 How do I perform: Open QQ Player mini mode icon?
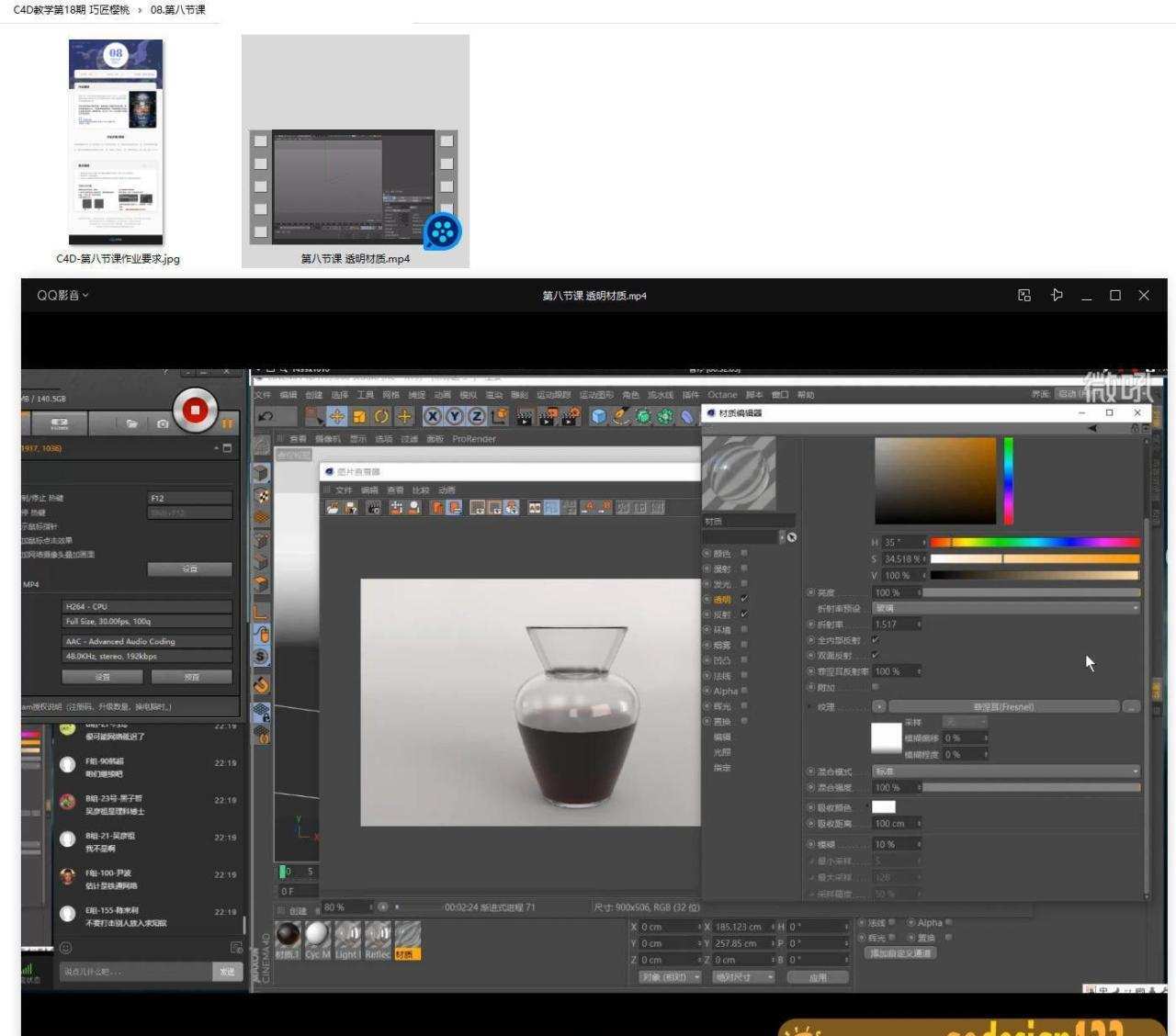[x=1024, y=295]
